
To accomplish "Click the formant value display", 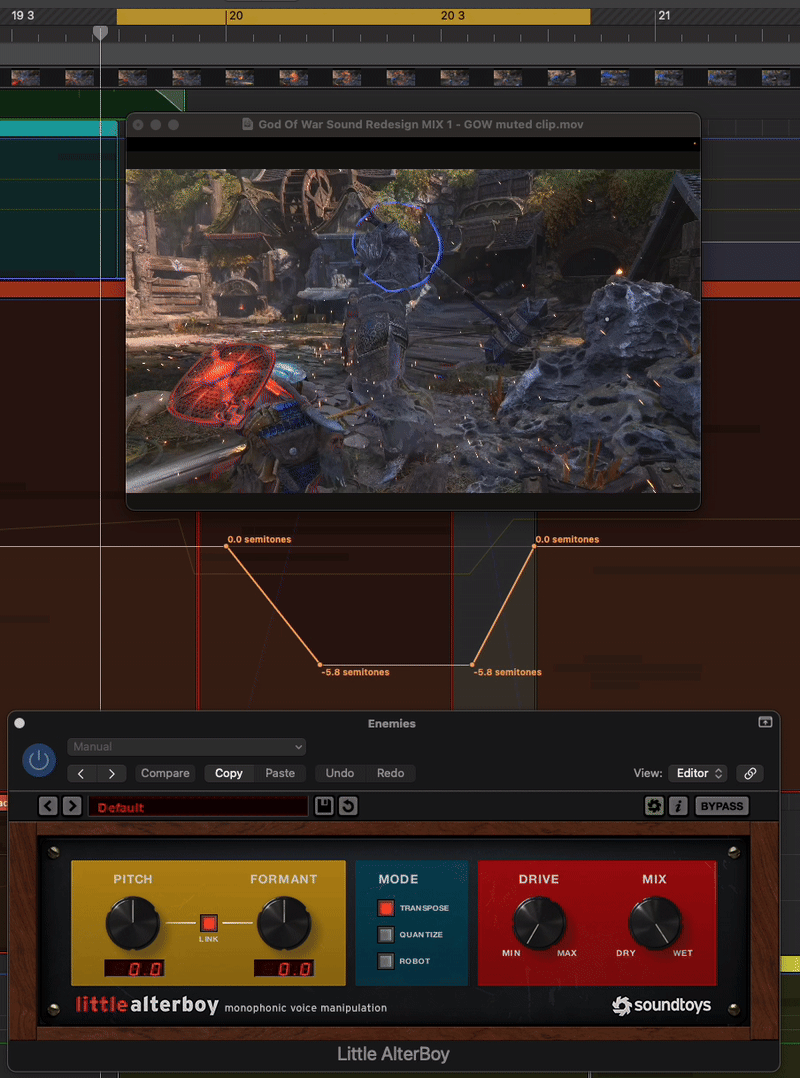I will tap(284, 969).
